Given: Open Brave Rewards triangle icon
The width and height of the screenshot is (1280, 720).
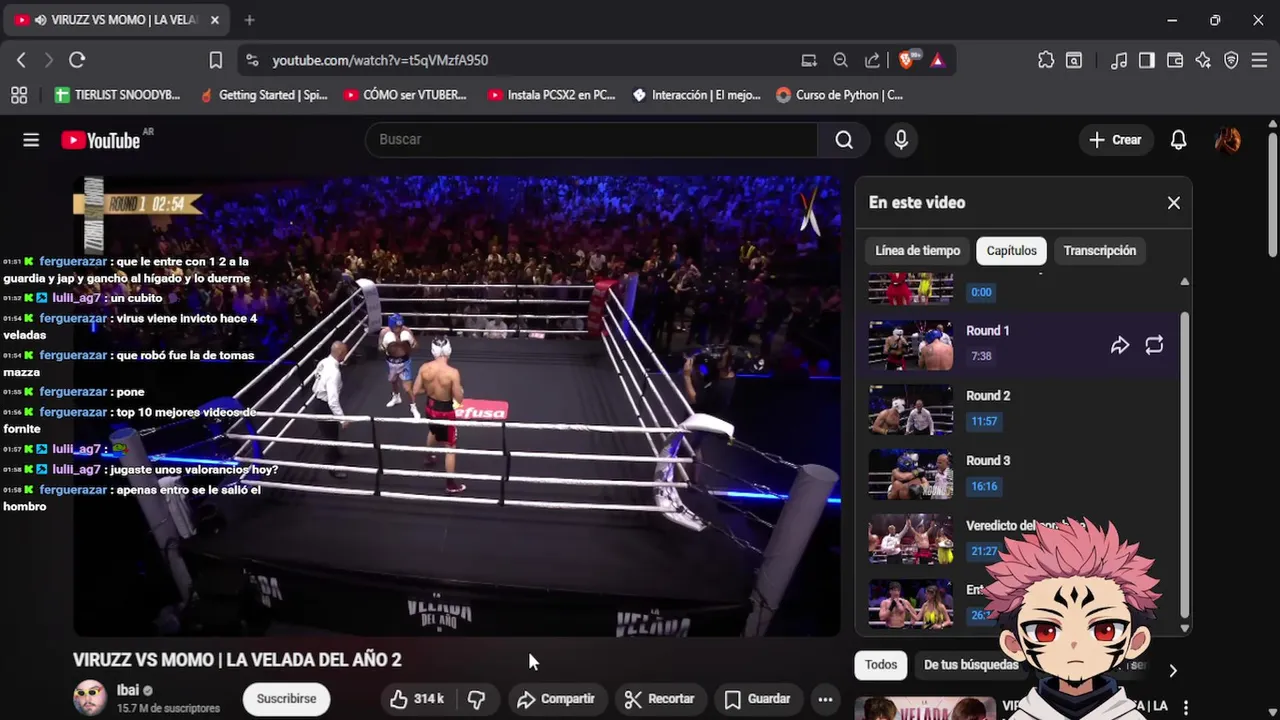Looking at the screenshot, I should [x=937, y=60].
